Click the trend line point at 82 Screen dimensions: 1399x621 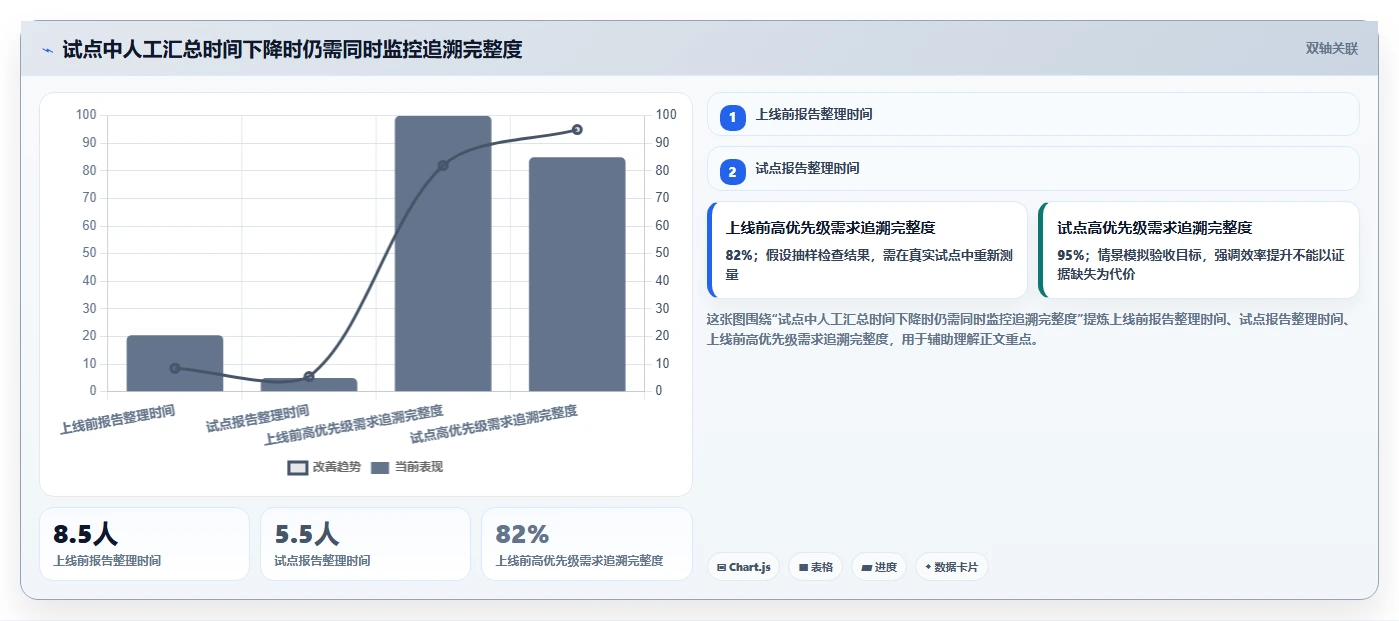tap(443, 165)
